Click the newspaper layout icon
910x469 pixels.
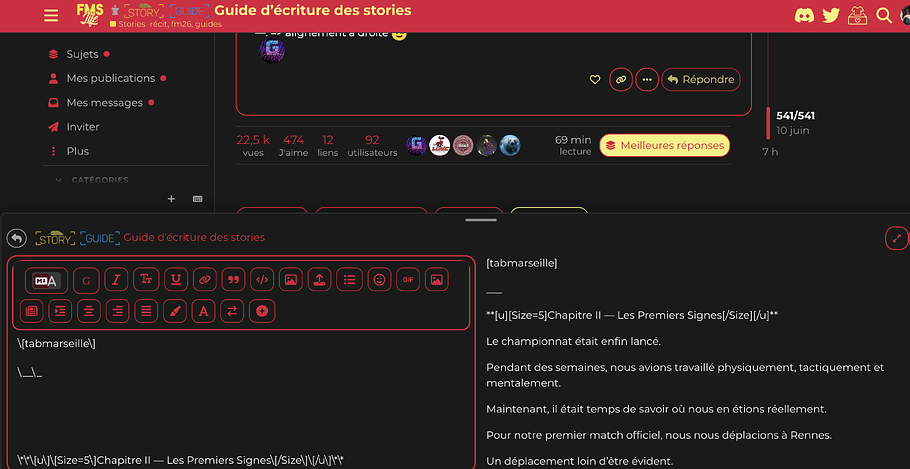click(x=31, y=311)
